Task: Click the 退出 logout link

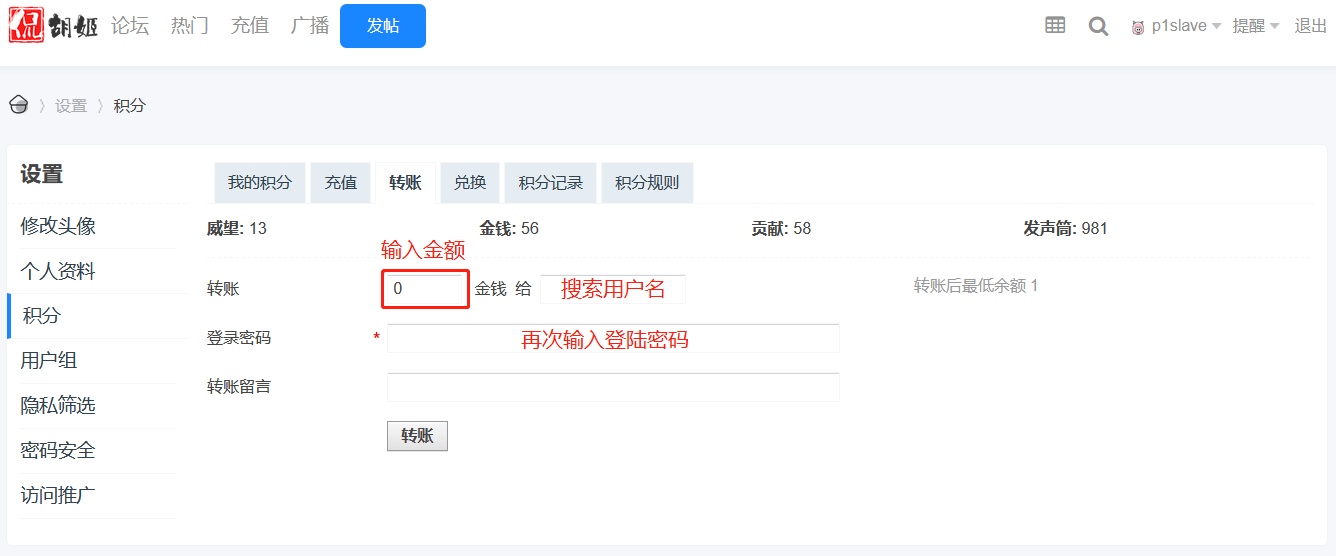Action: (x=1311, y=27)
